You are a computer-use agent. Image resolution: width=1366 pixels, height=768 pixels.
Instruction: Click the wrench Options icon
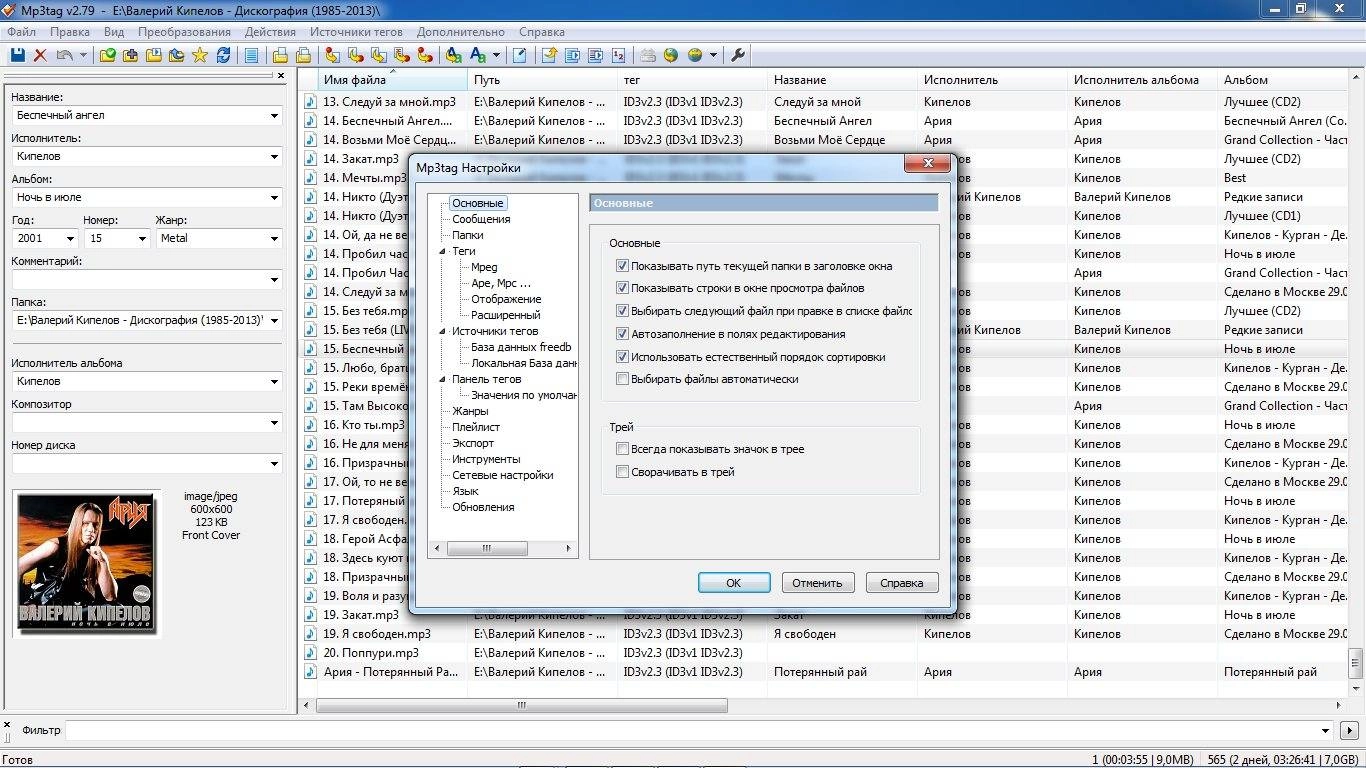738,55
